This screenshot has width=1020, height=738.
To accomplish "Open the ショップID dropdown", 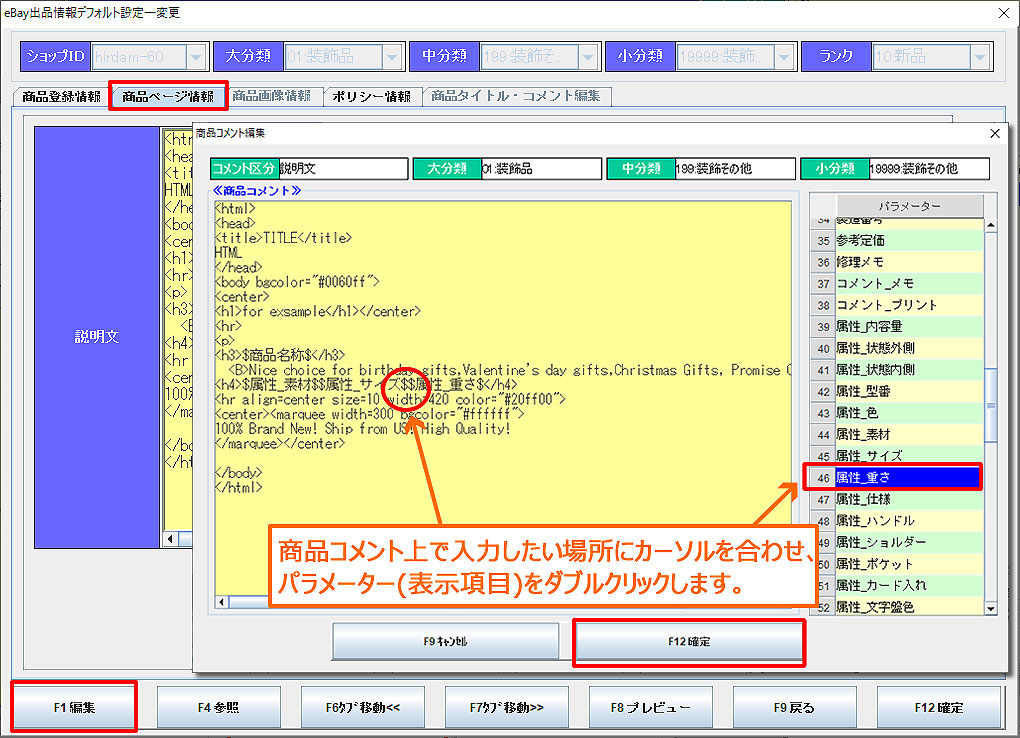I will point(195,57).
